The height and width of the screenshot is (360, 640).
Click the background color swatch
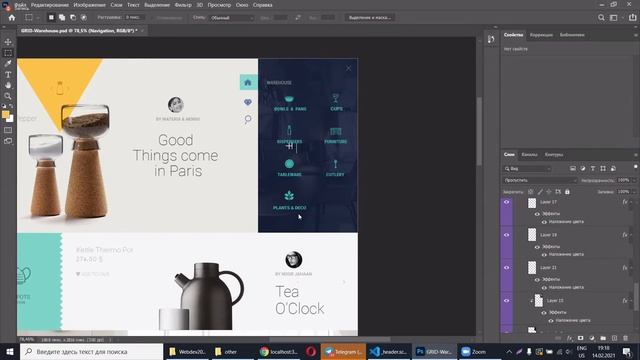click(10, 119)
